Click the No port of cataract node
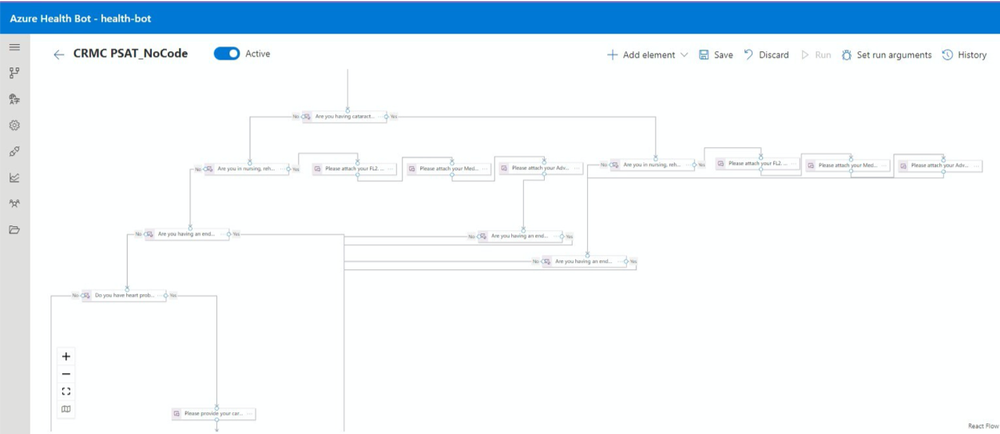The image size is (1000, 434). tap(302, 117)
